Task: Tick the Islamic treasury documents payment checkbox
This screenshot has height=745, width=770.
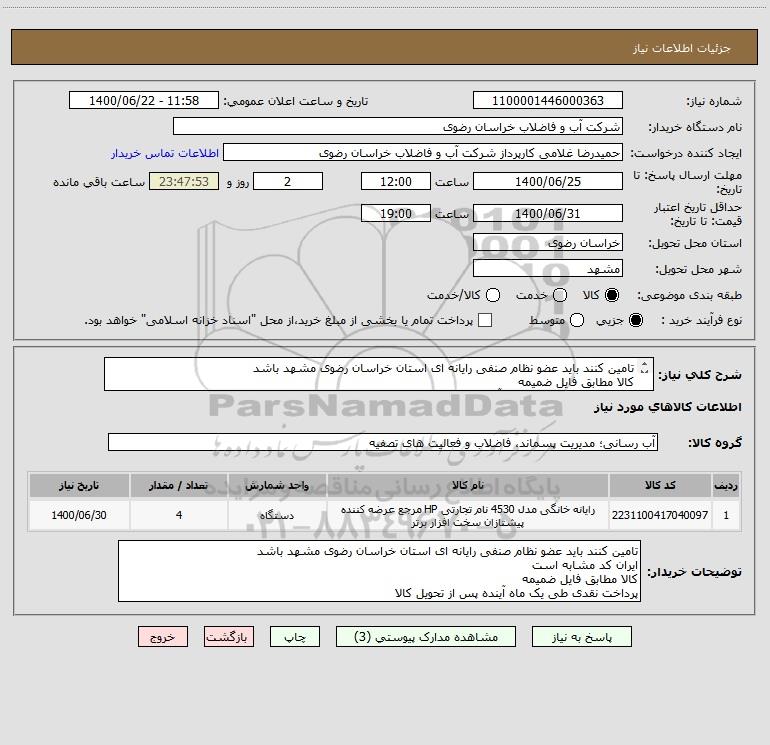Action: (485, 320)
